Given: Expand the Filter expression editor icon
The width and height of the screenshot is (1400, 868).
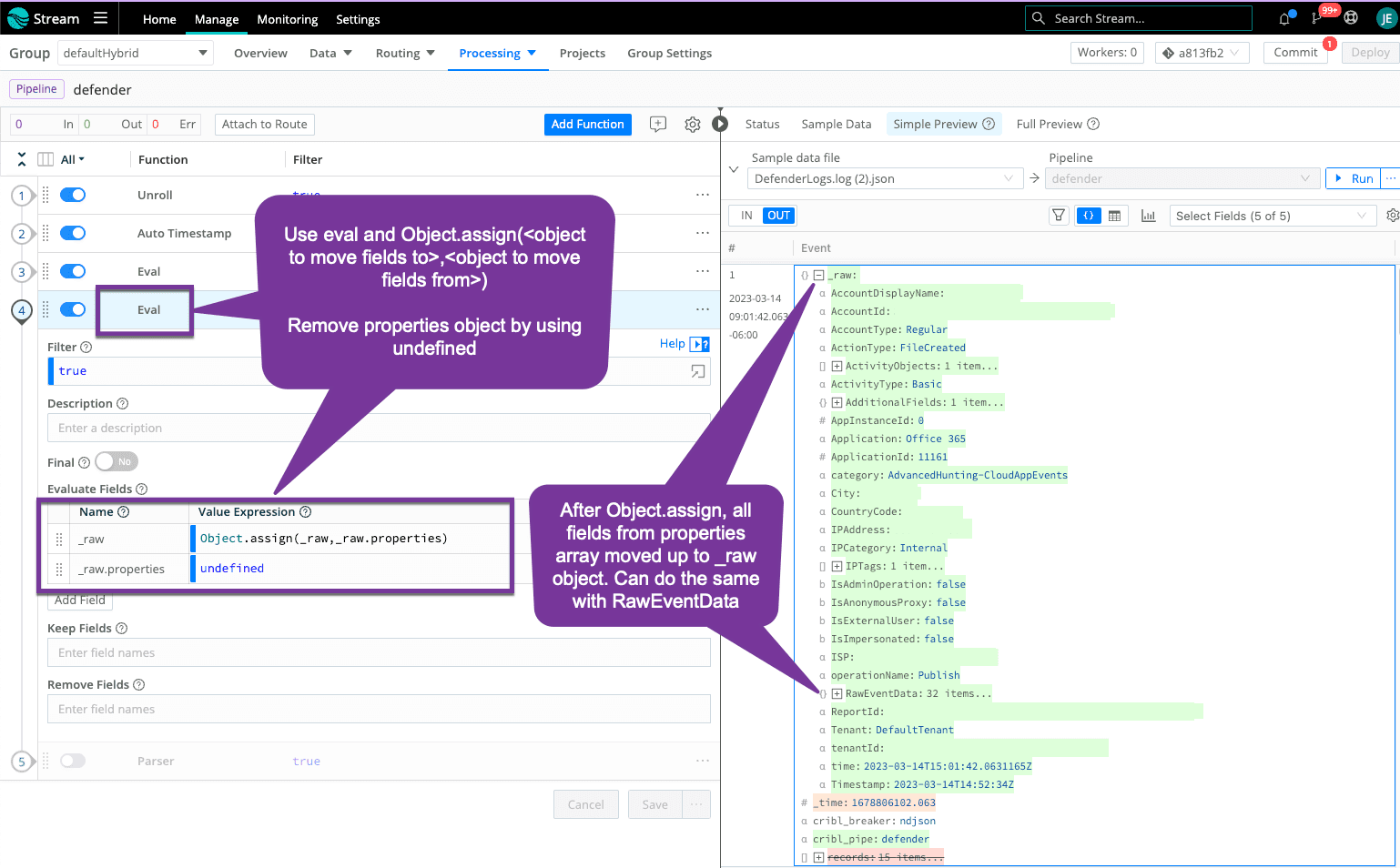Looking at the screenshot, I should pos(698,371).
